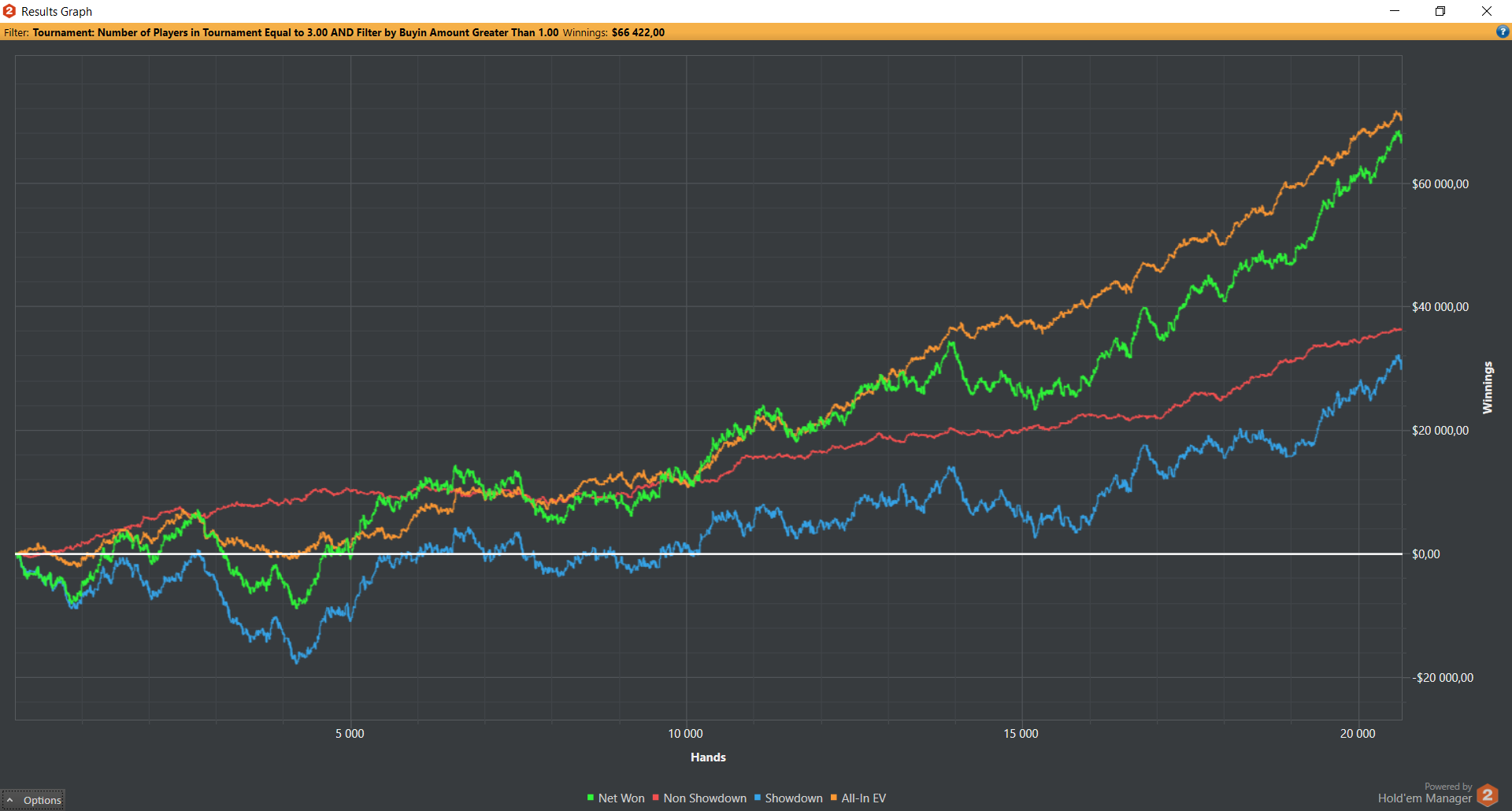Image resolution: width=1512 pixels, height=811 pixels.
Task: Click the -$20 000,00 y-axis label
Action: [x=1443, y=678]
